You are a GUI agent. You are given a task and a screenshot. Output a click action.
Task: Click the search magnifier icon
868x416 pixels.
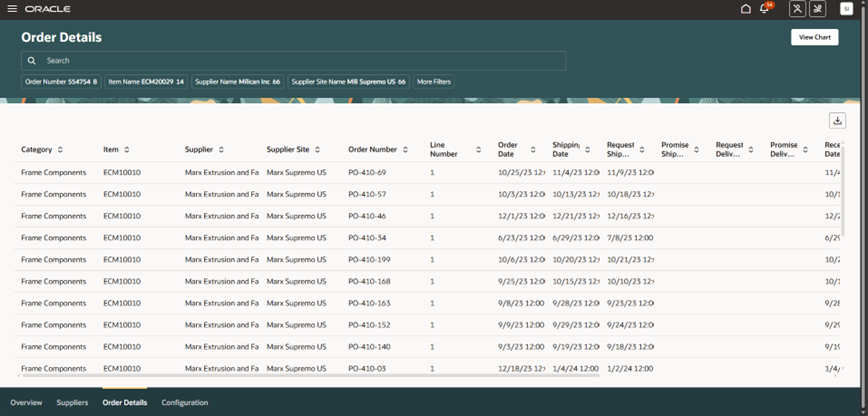point(32,61)
